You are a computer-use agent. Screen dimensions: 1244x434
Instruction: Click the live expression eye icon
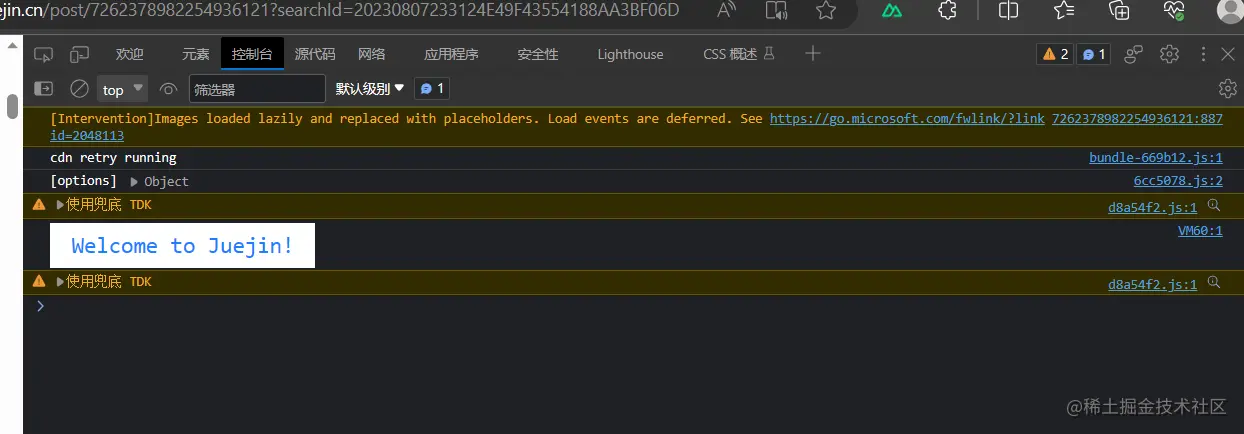(x=169, y=89)
